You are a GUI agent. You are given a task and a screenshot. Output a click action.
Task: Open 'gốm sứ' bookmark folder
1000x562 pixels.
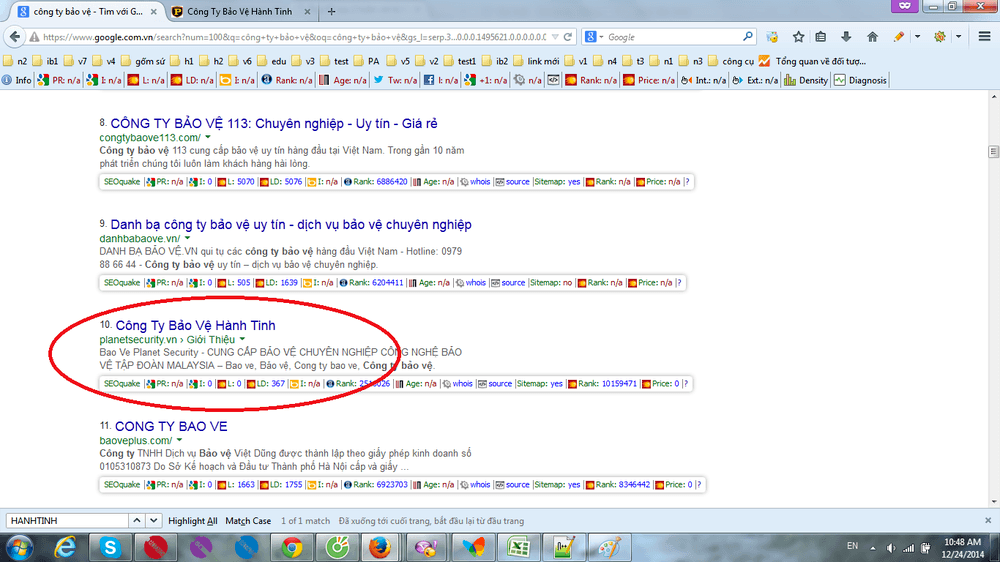[x=143, y=61]
